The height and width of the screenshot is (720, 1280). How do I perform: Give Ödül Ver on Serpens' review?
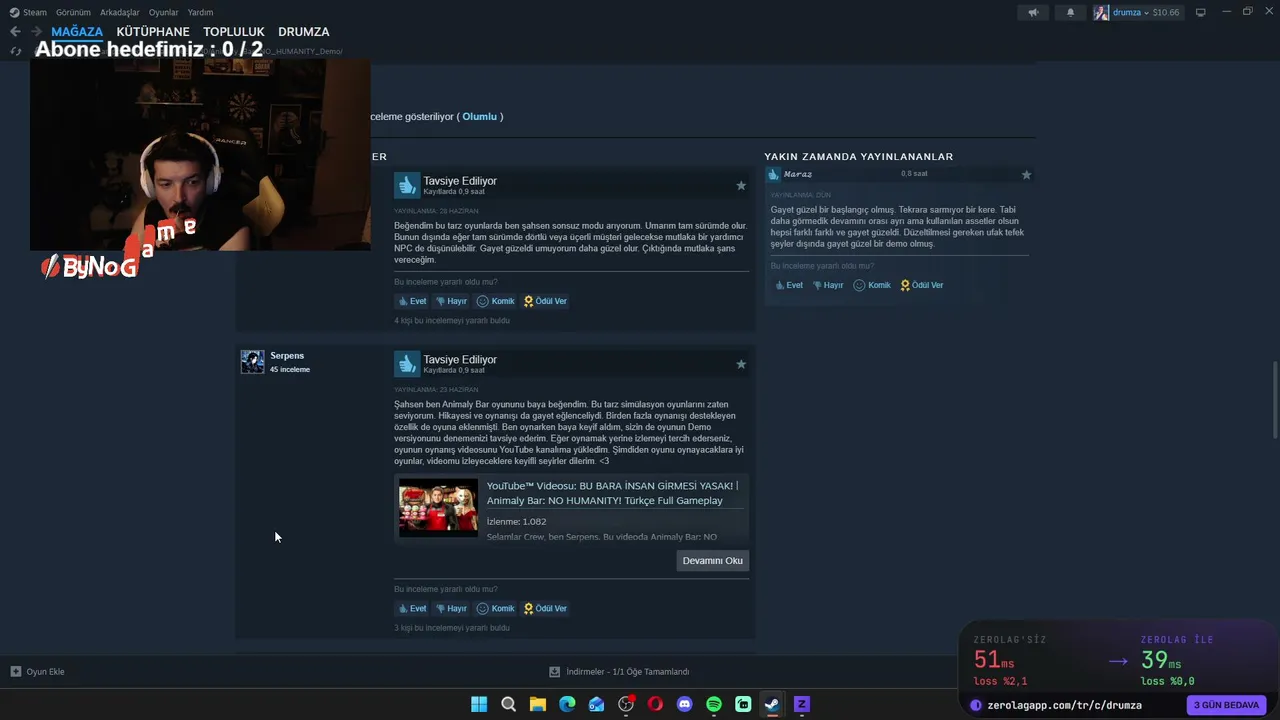[545, 608]
